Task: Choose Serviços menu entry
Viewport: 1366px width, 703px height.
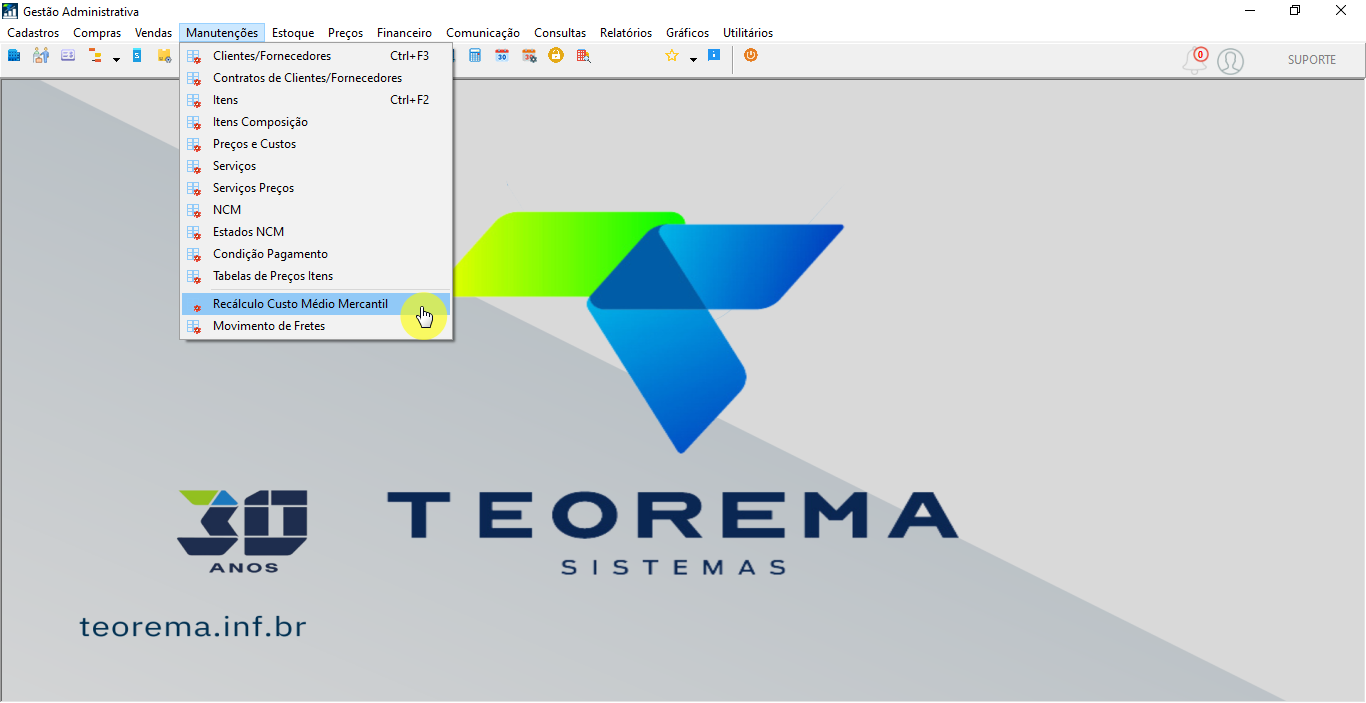Action: point(316,166)
